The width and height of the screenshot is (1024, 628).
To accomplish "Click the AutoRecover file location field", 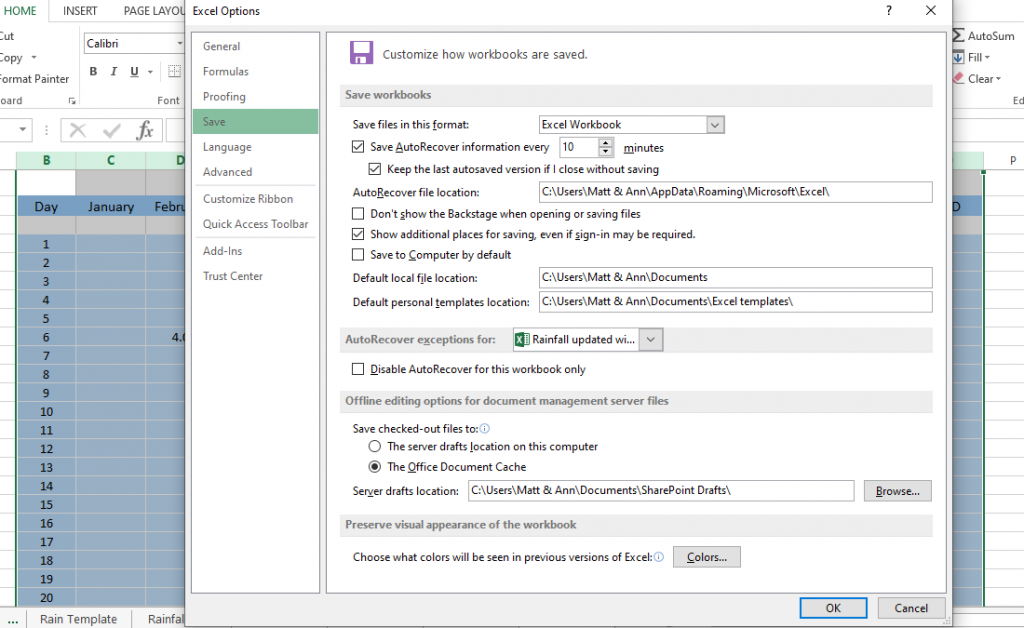I will [735, 192].
